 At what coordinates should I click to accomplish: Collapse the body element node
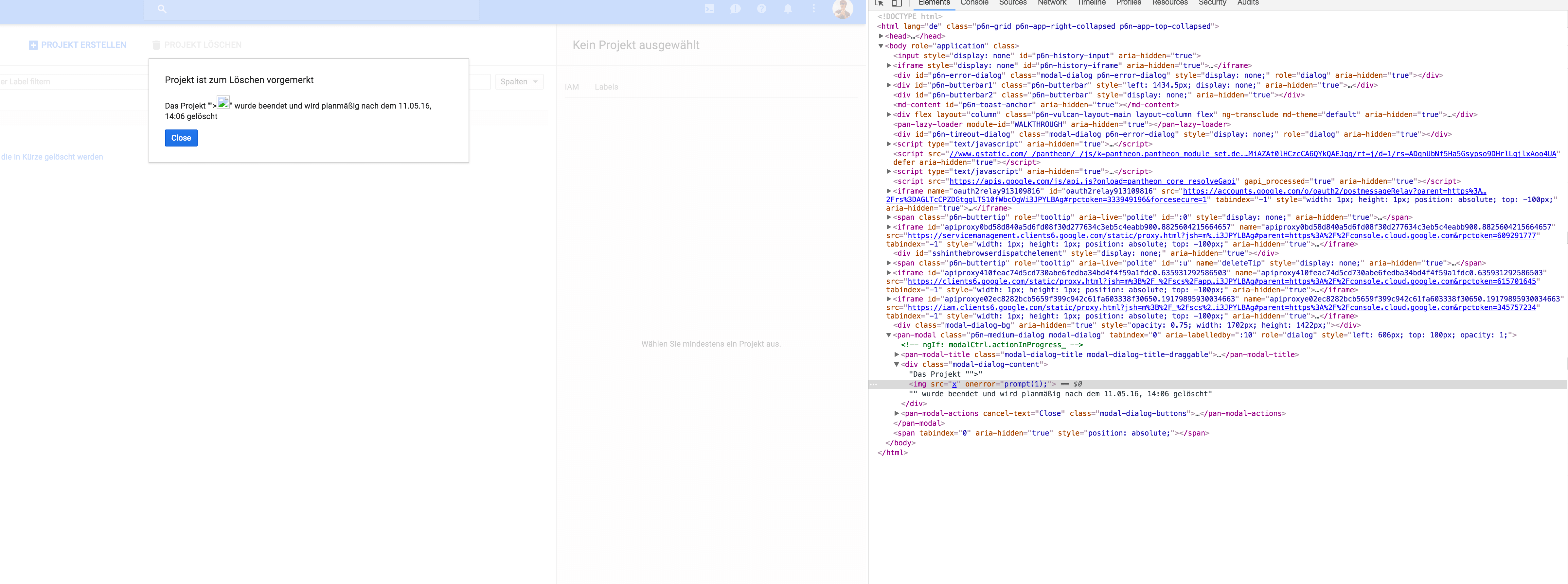click(881, 46)
